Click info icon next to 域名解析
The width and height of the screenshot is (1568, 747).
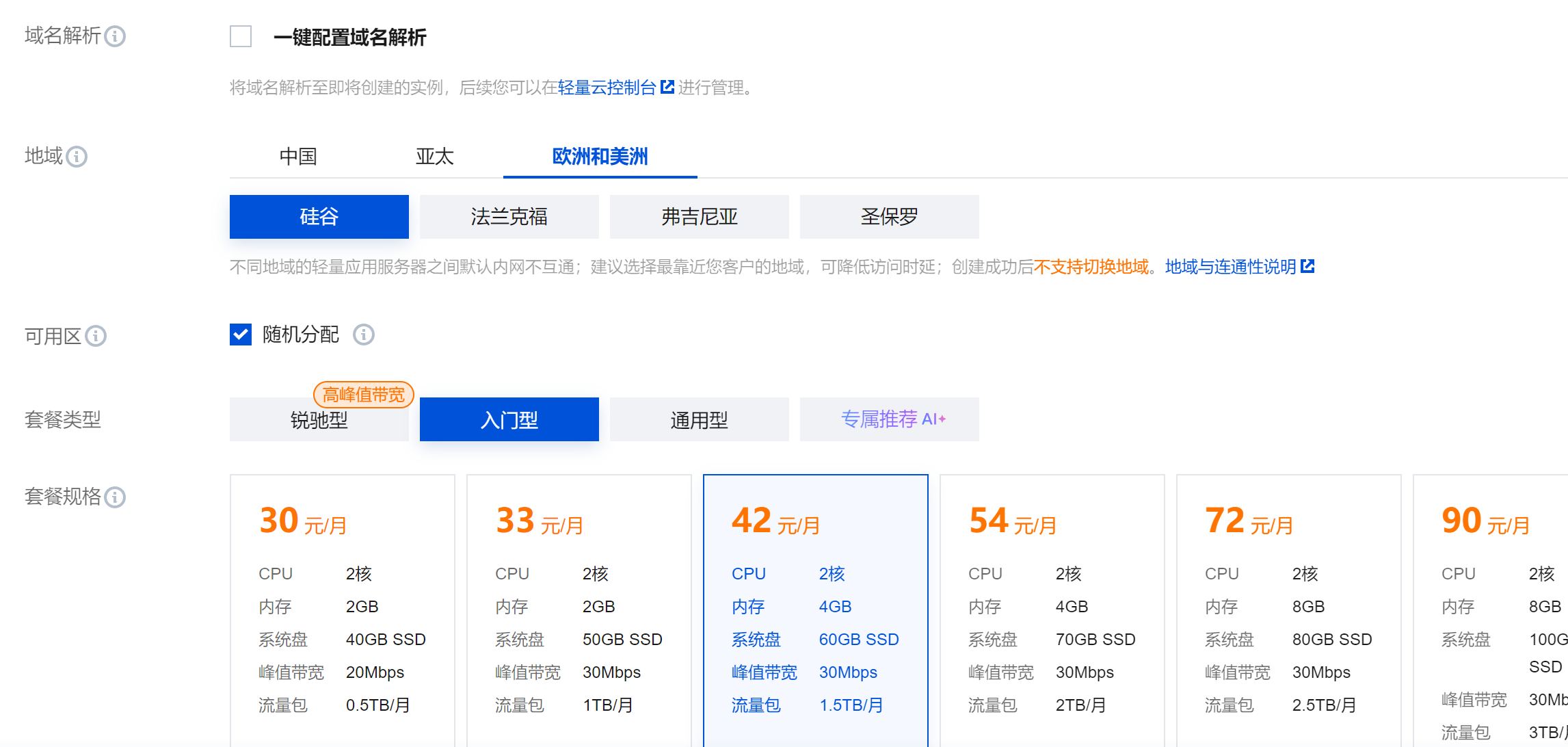[x=115, y=36]
